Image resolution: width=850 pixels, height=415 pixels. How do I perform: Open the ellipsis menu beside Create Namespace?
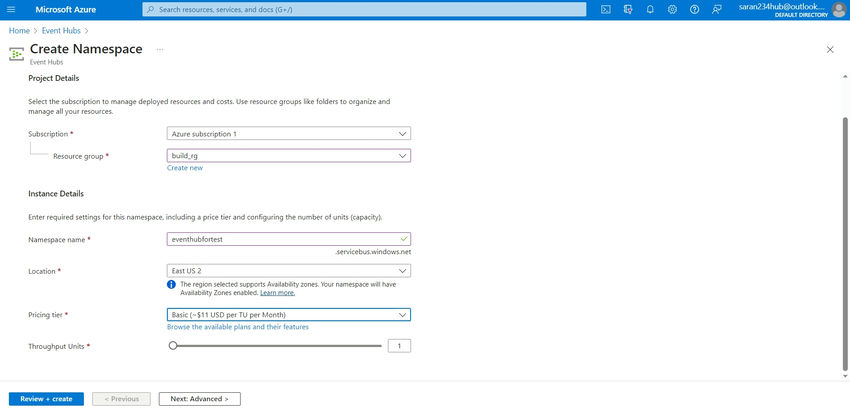(160, 49)
